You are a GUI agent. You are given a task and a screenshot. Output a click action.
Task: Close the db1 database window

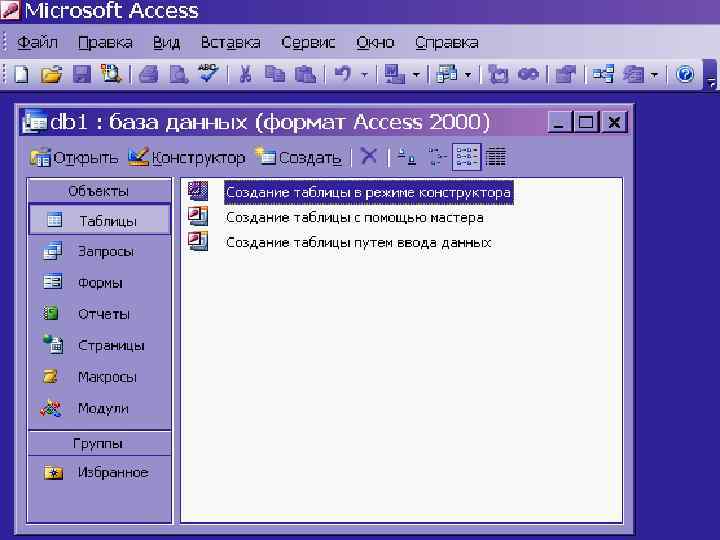(x=614, y=122)
